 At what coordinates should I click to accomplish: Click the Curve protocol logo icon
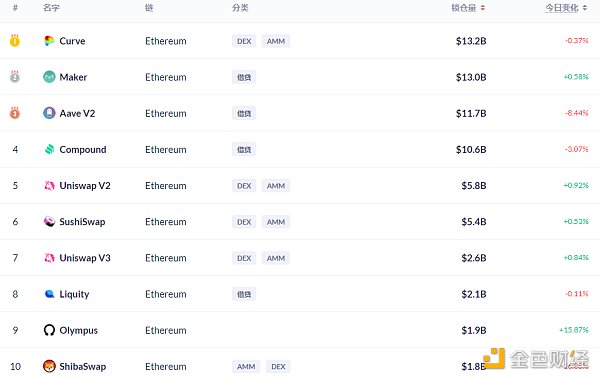pos(49,41)
